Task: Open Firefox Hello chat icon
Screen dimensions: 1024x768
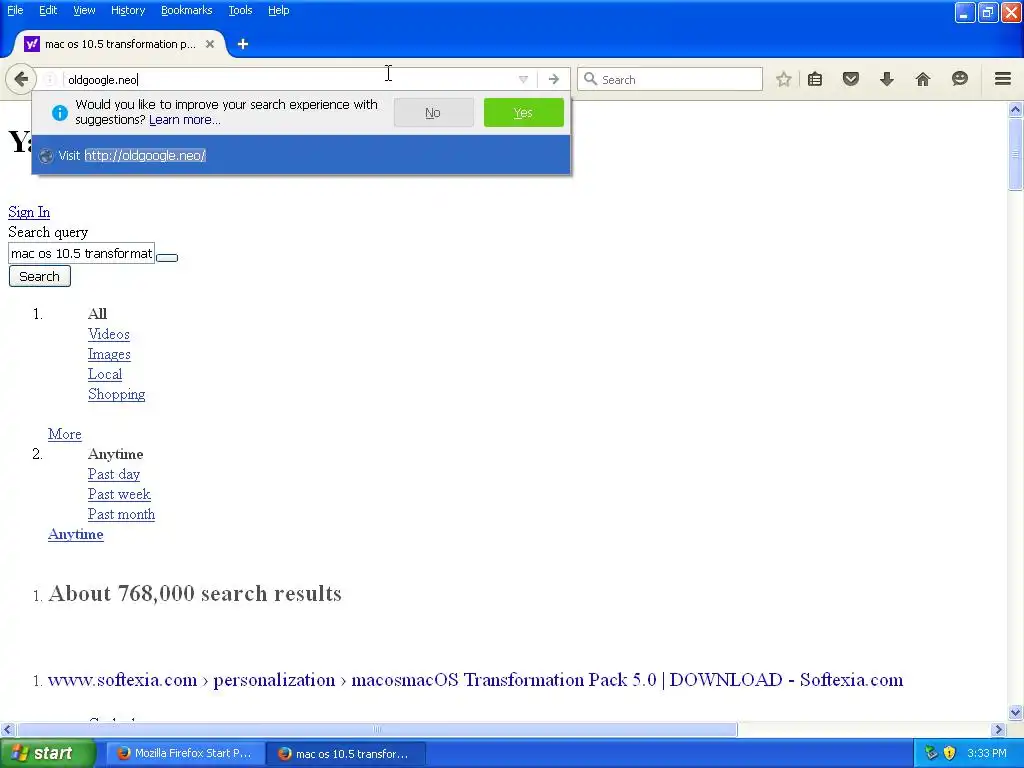Action: pos(959,80)
